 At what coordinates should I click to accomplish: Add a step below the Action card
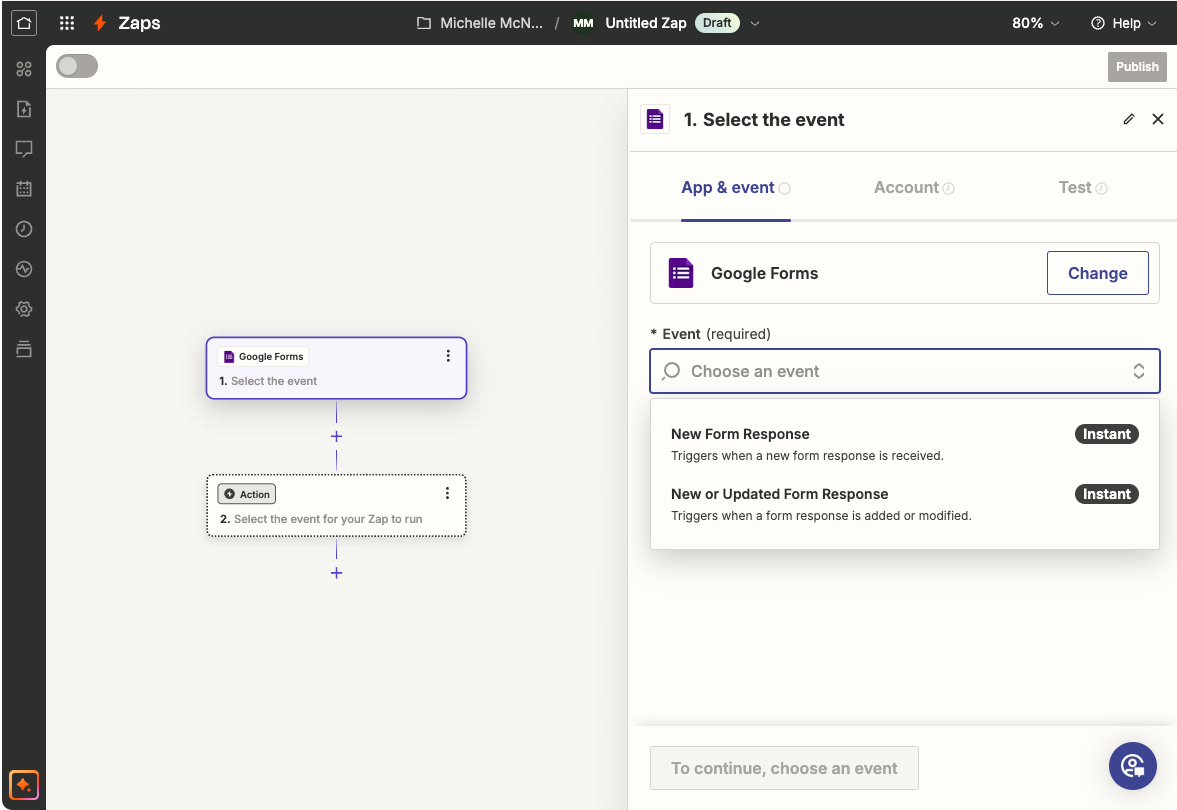click(x=336, y=573)
